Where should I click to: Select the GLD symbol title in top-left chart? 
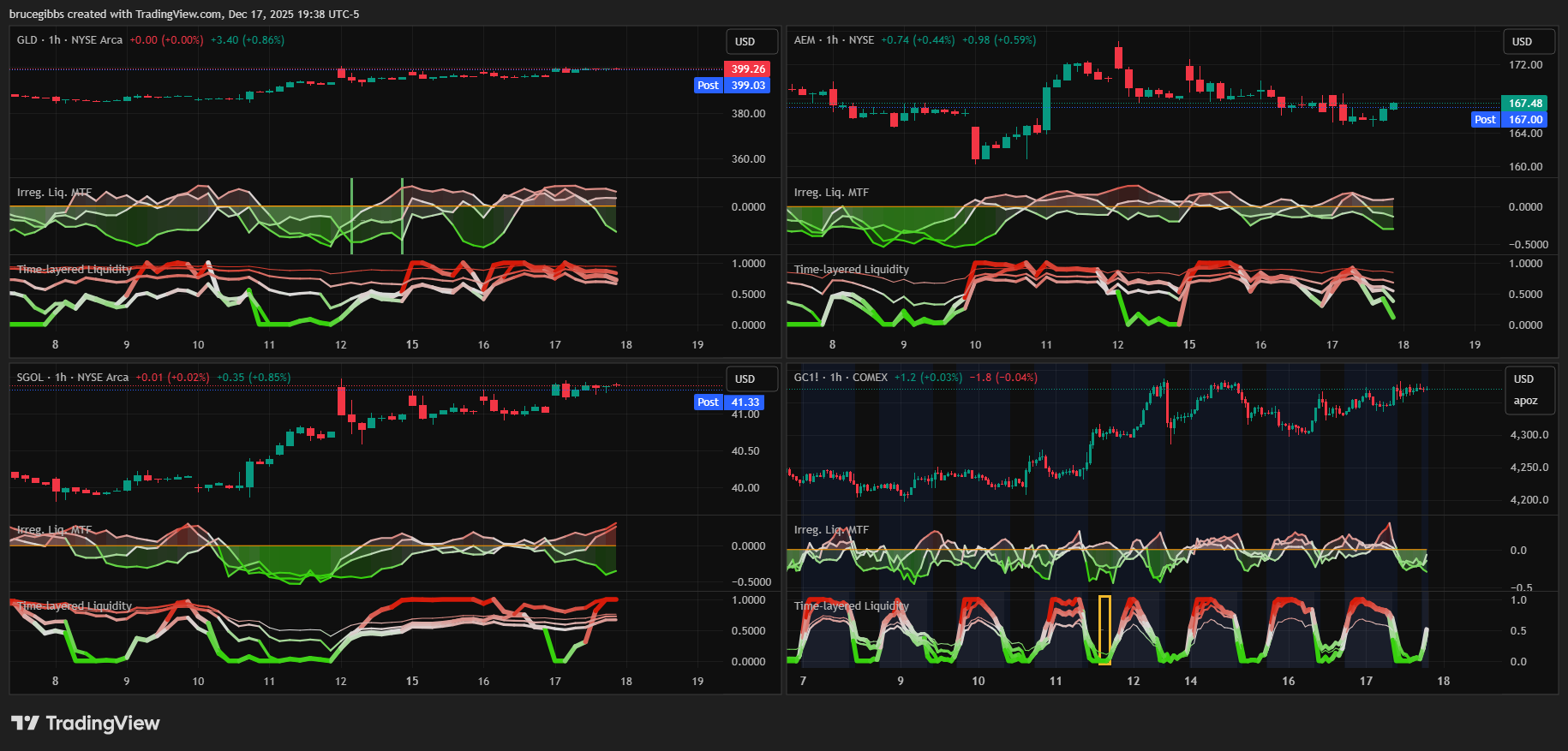click(x=69, y=40)
